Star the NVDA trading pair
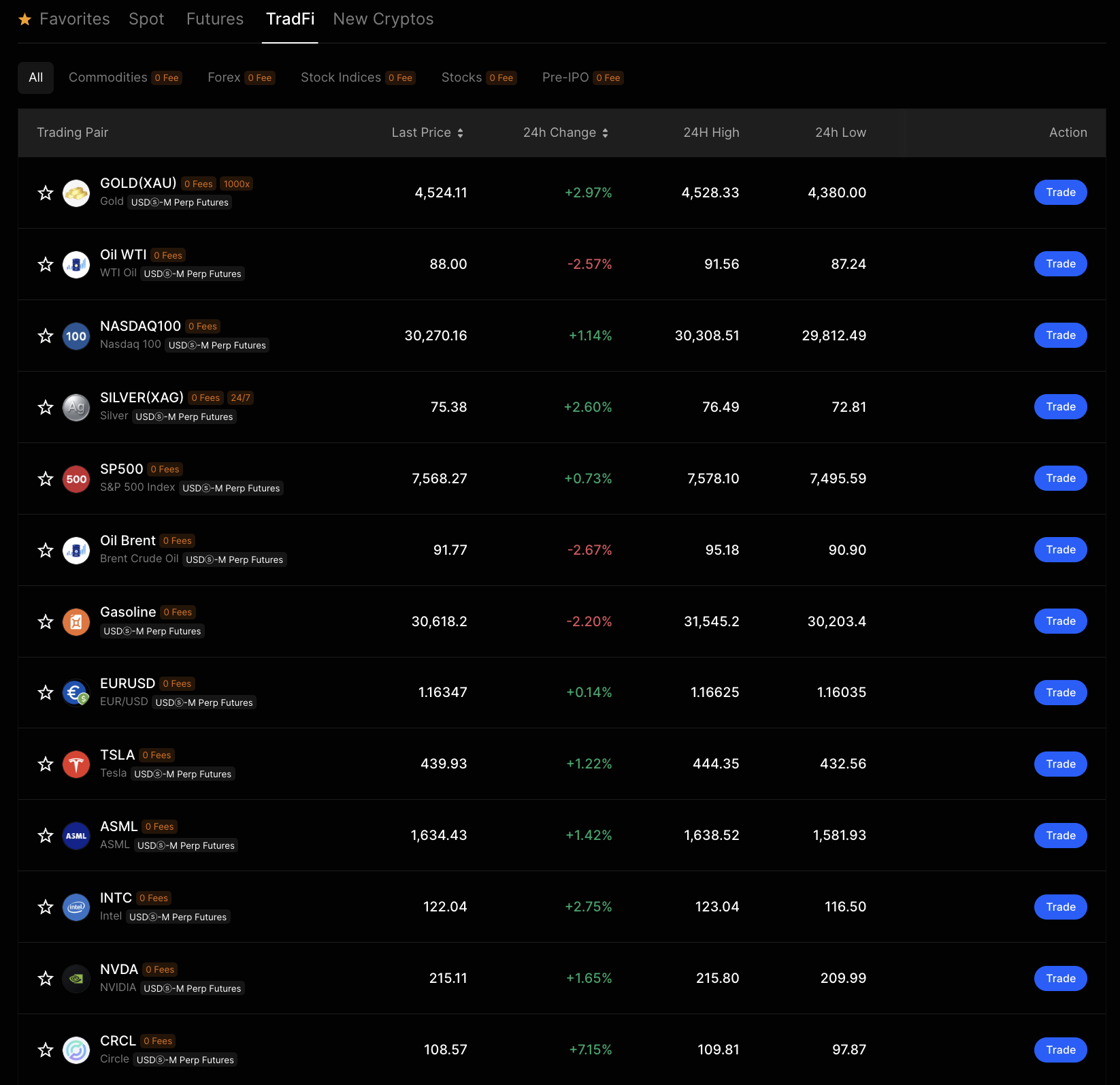Viewport: 1120px width, 1085px height. pyautogui.click(x=46, y=979)
